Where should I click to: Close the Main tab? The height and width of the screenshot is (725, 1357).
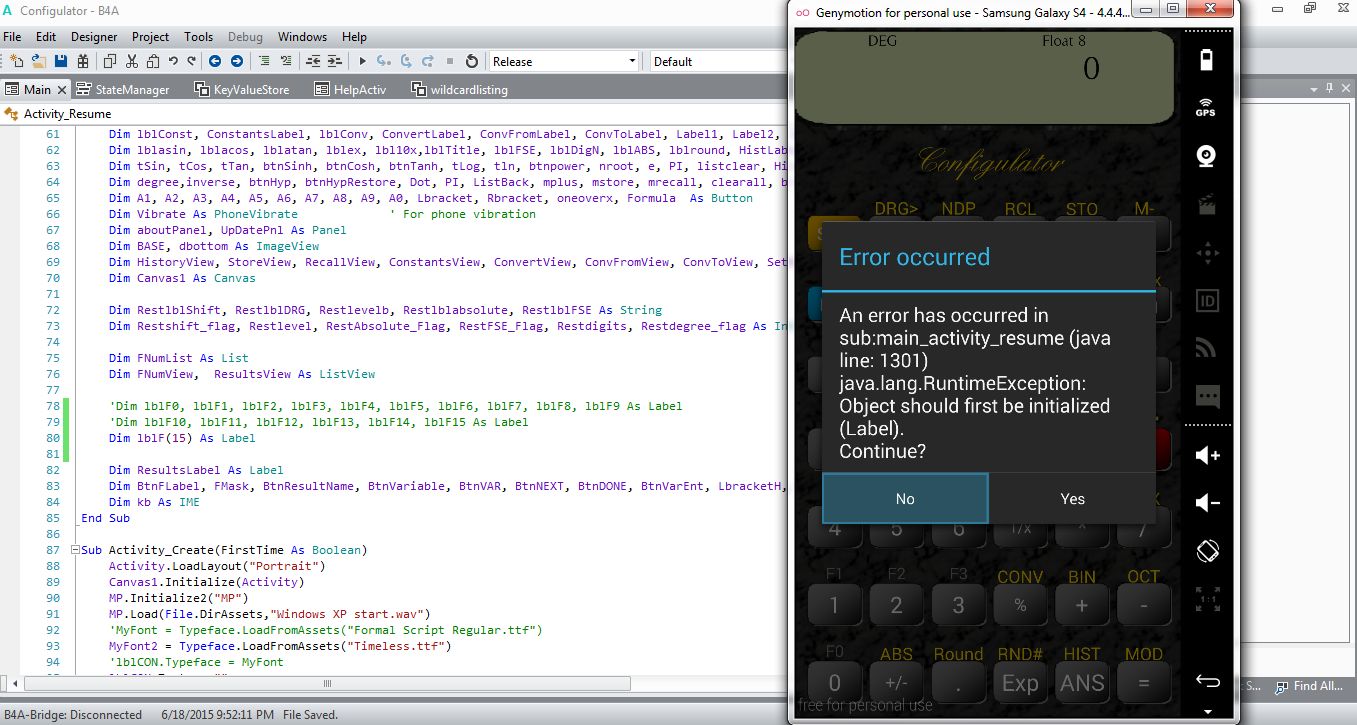[x=61, y=89]
